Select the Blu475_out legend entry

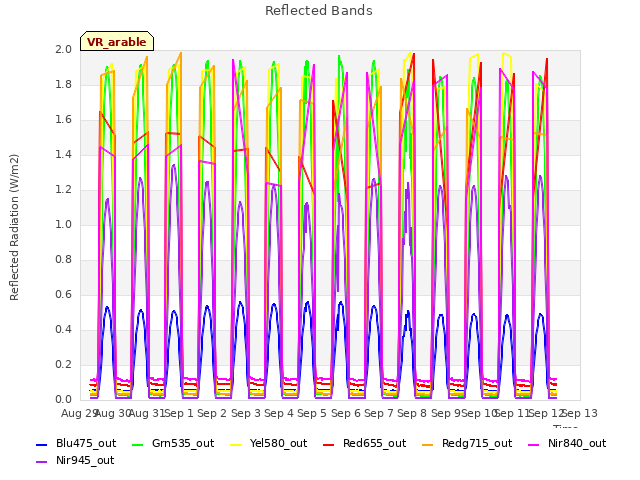(76, 443)
